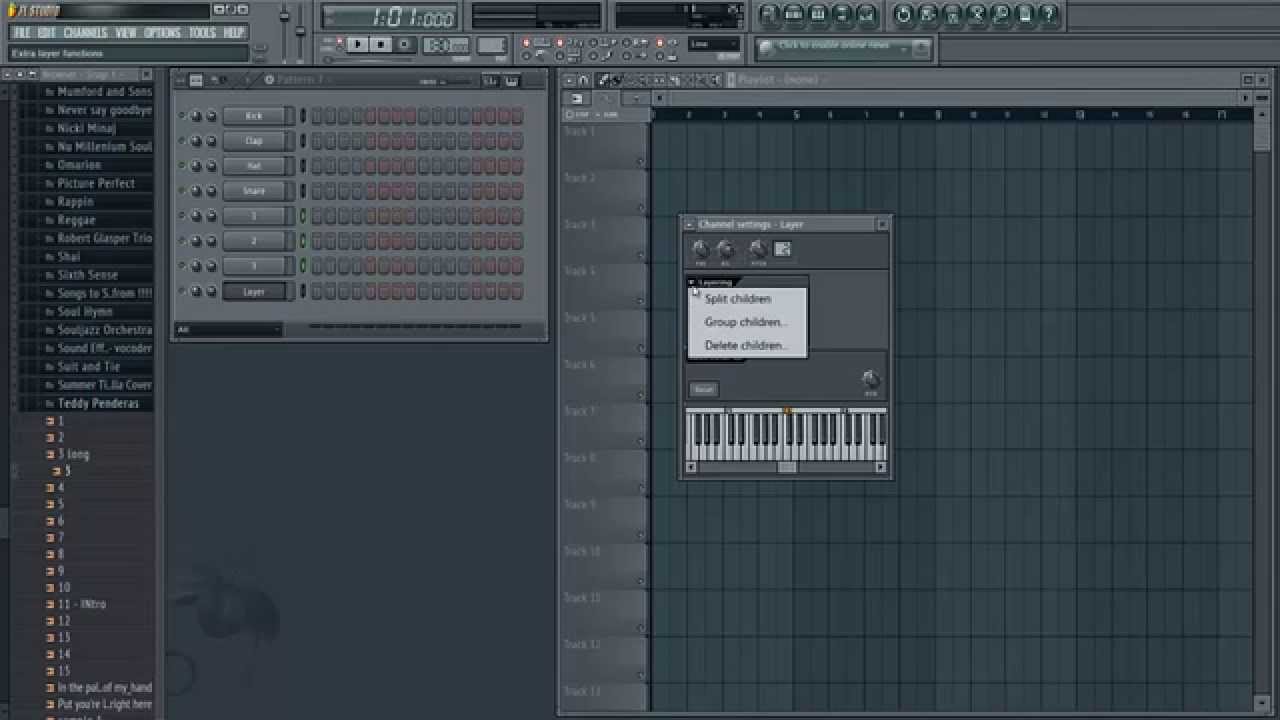This screenshot has height=720, width=1280.
Task: Click the tempo display field
Action: [x=447, y=45]
